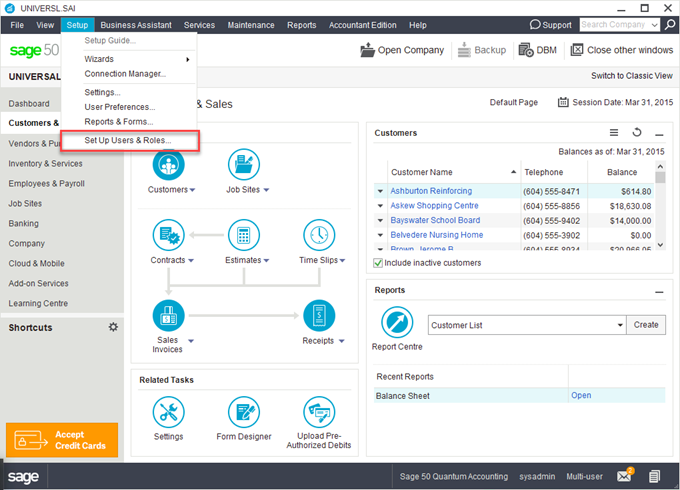Choose User Preferences from Setup menu
Image resolution: width=680 pixels, height=490 pixels.
tap(130, 107)
